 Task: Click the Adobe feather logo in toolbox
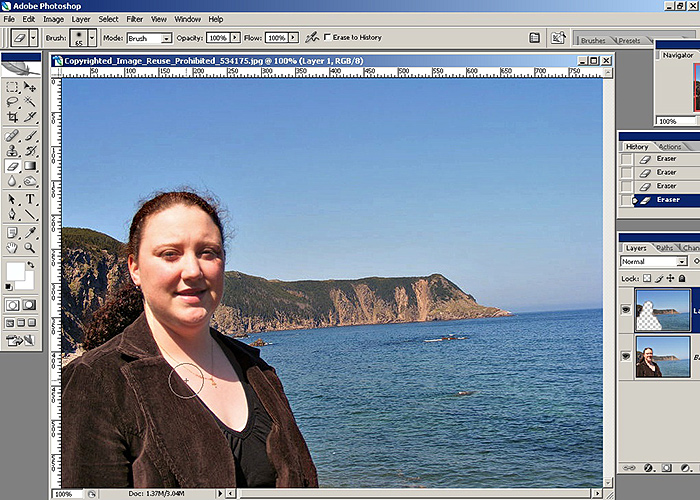click(x=21, y=68)
